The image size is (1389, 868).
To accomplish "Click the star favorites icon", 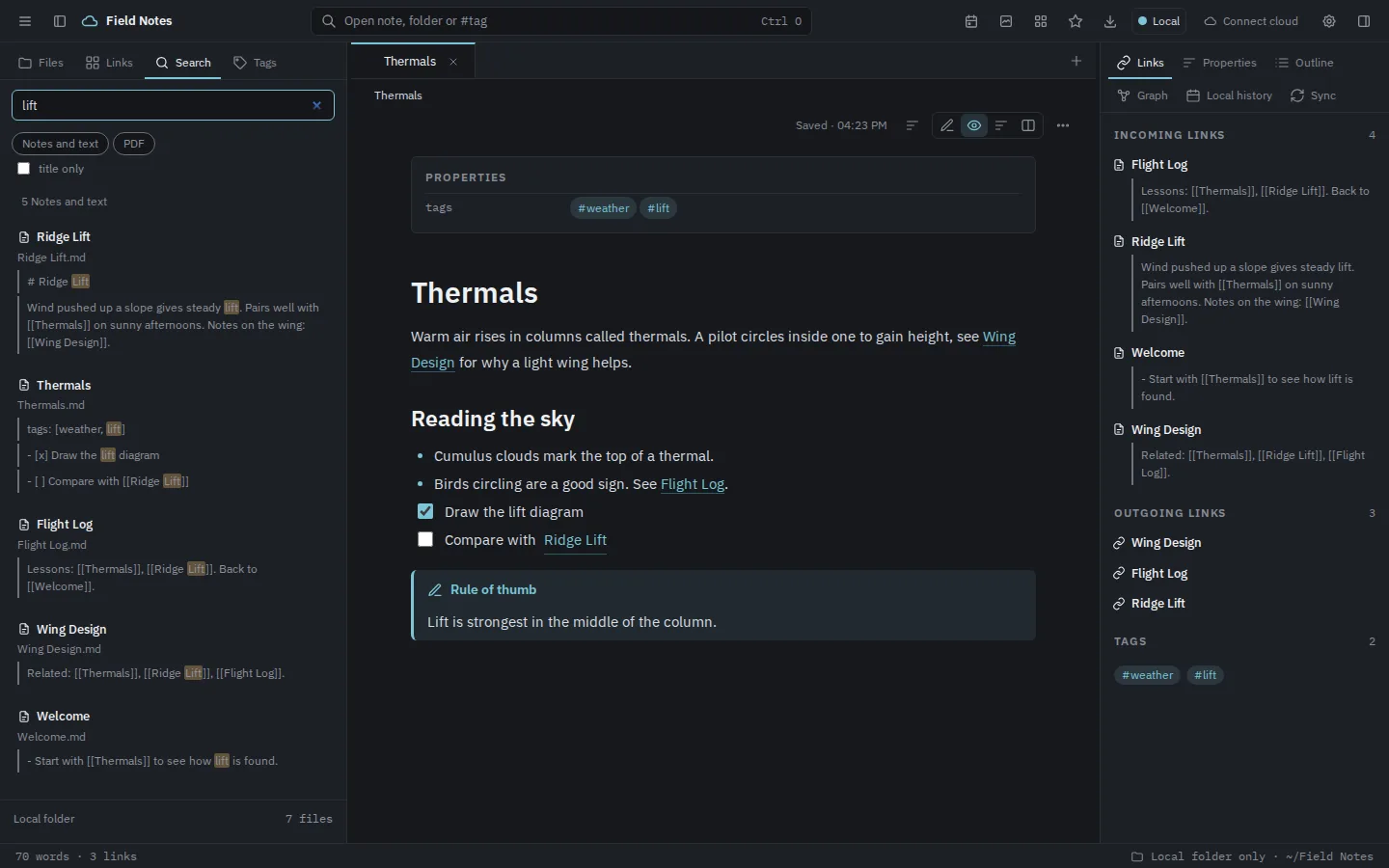I will coord(1076,21).
